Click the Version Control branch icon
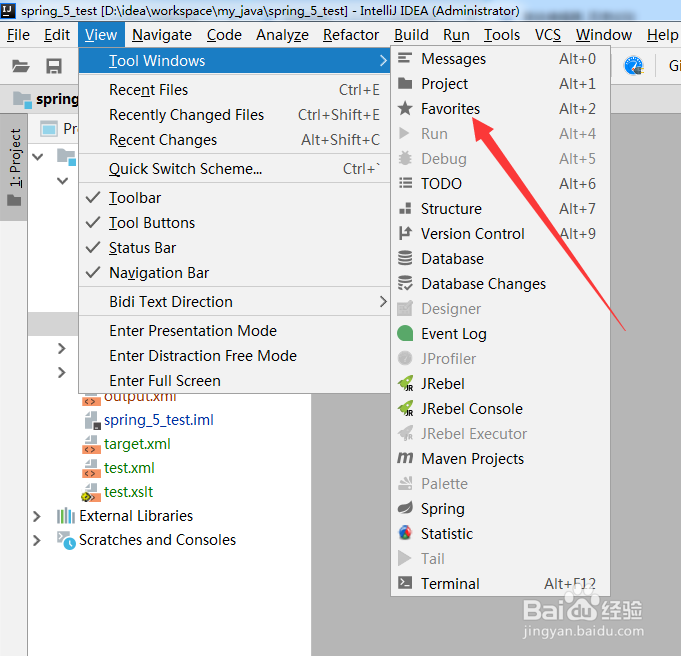Image resolution: width=681 pixels, height=656 pixels. click(405, 233)
